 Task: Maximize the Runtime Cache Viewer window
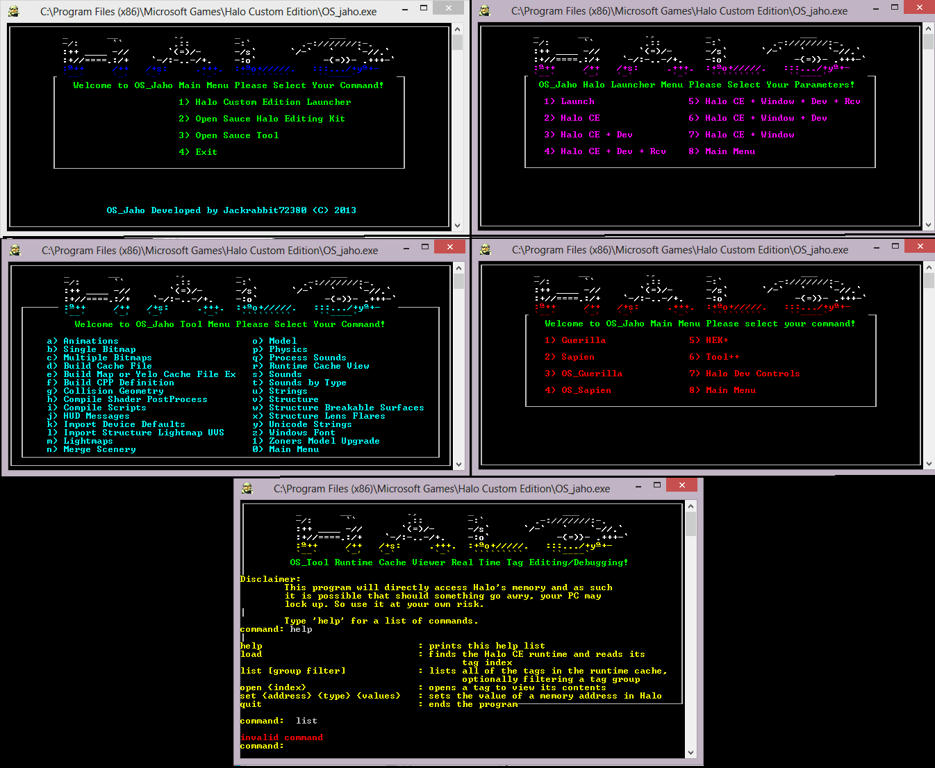[x=657, y=485]
